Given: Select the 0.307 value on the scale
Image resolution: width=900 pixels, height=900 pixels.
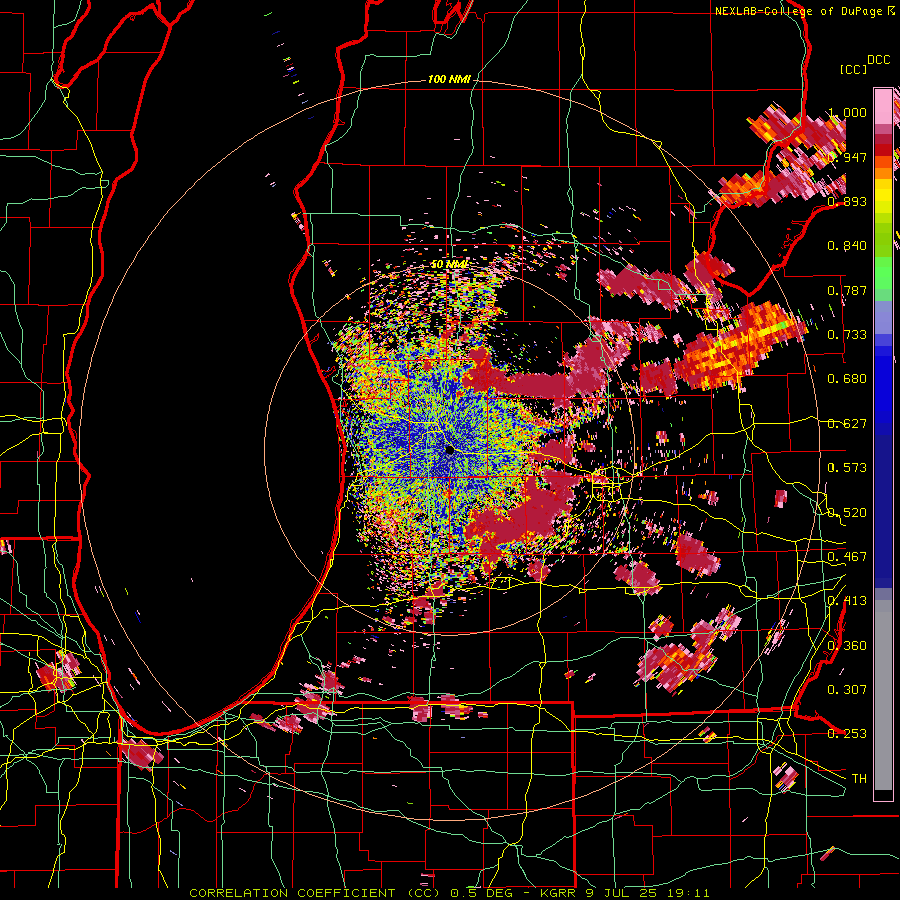Looking at the screenshot, I should [847, 690].
